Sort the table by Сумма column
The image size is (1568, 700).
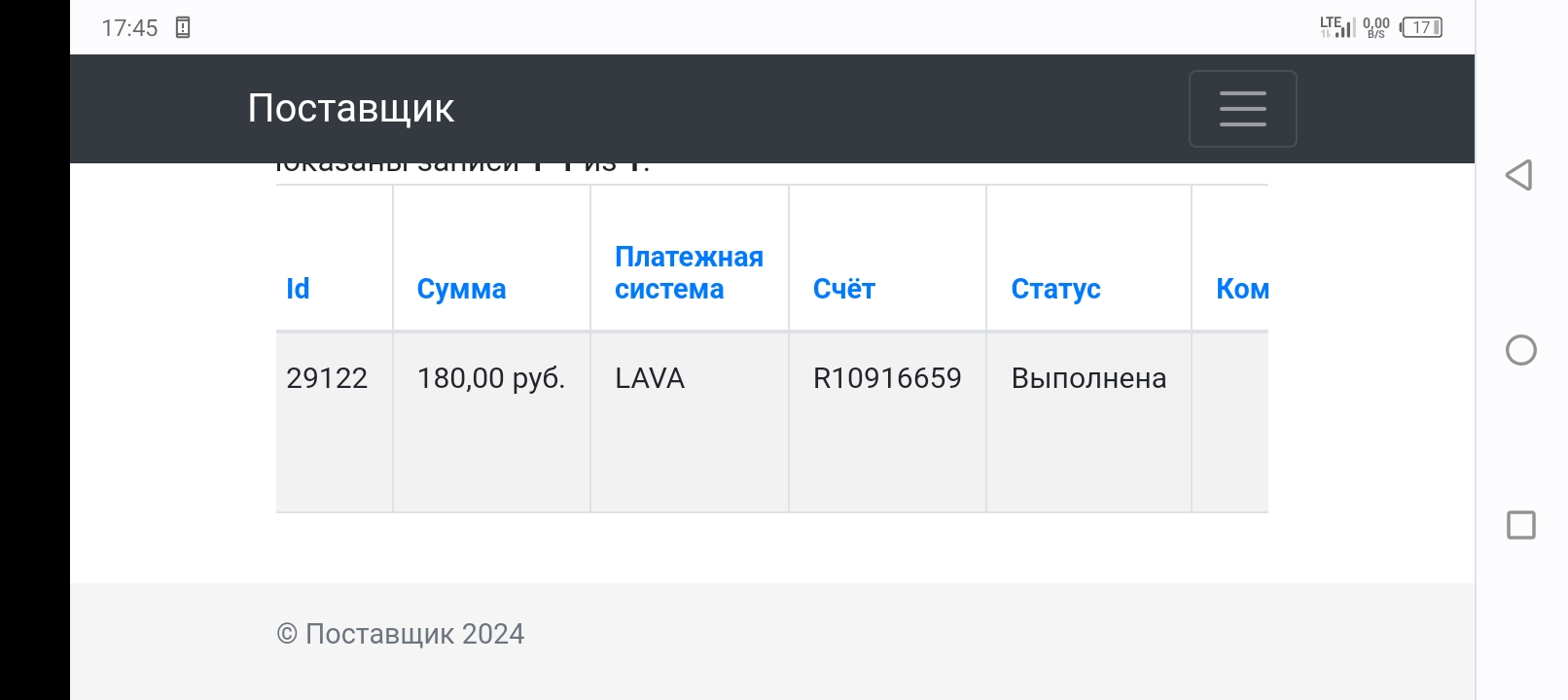pos(461,289)
